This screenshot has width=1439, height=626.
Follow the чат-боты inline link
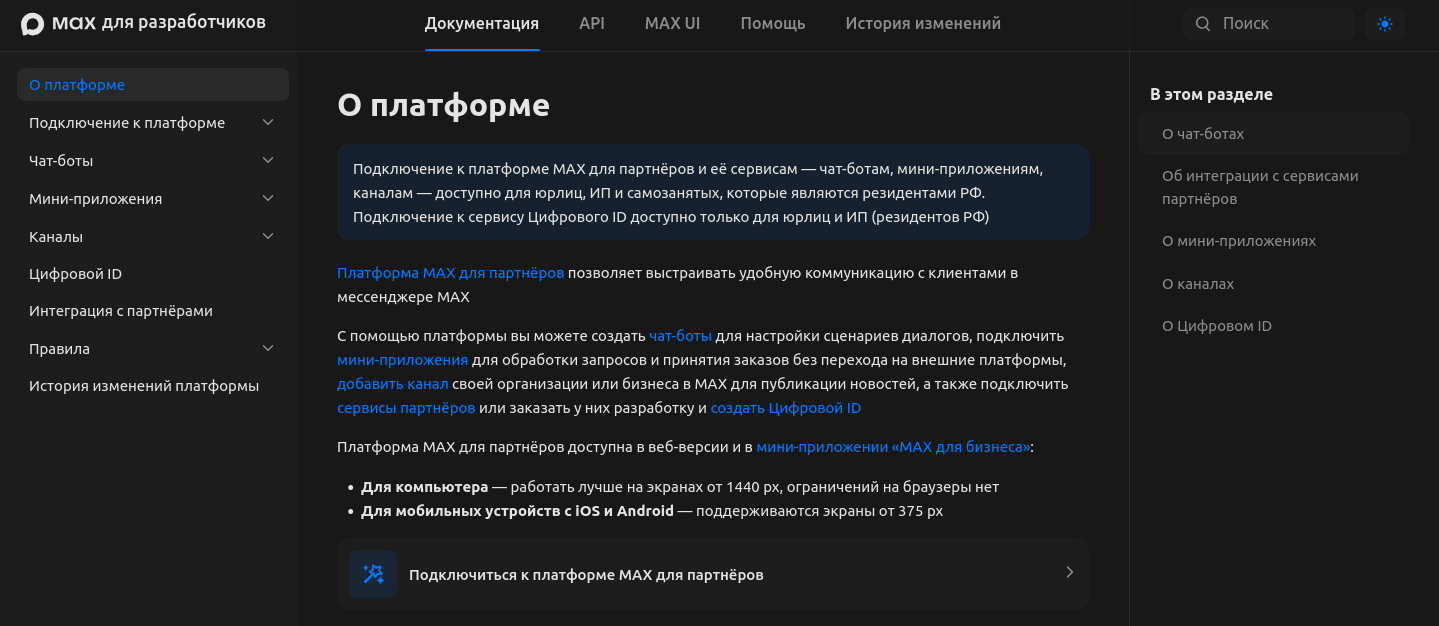coord(681,336)
